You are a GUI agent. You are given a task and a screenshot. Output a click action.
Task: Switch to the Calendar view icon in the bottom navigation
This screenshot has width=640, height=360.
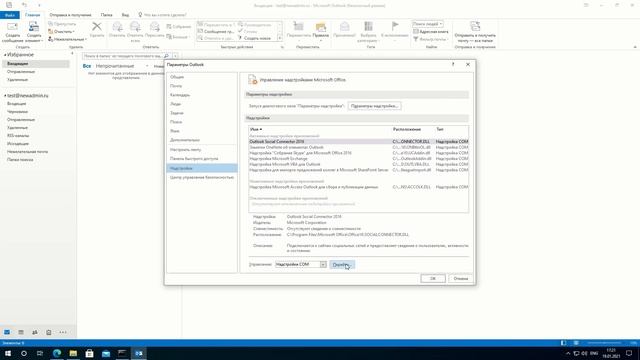(21, 332)
